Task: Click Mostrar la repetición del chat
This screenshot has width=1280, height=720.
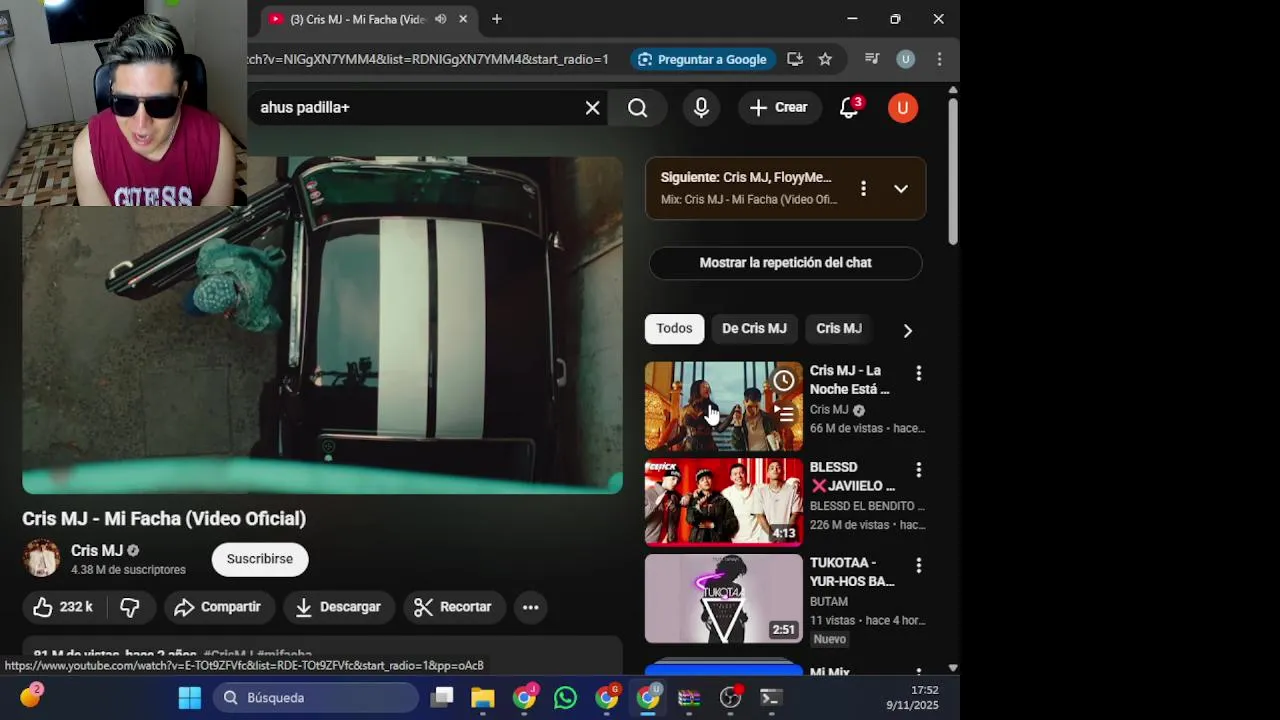Action: coord(785,263)
